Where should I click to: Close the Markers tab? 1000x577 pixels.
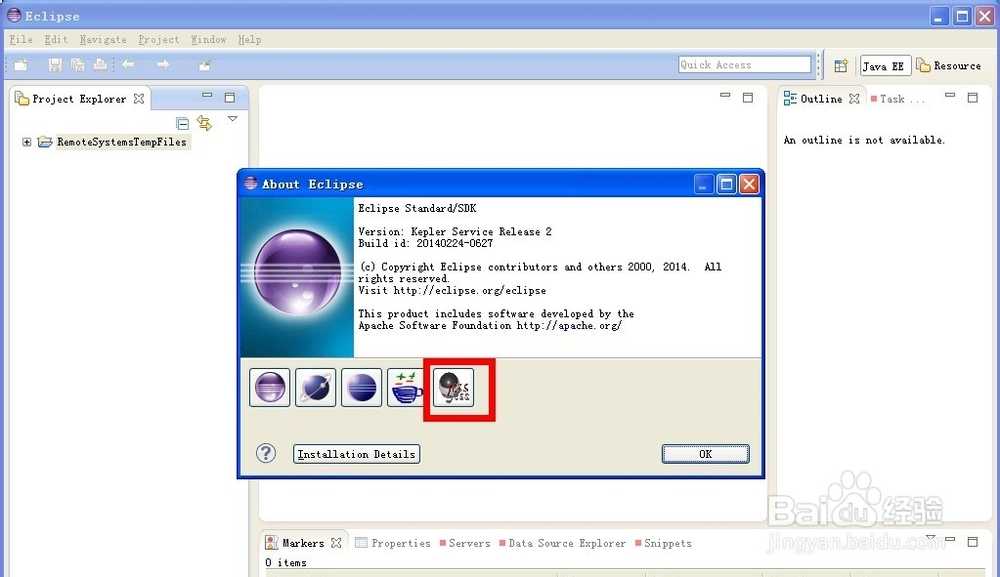[336, 543]
